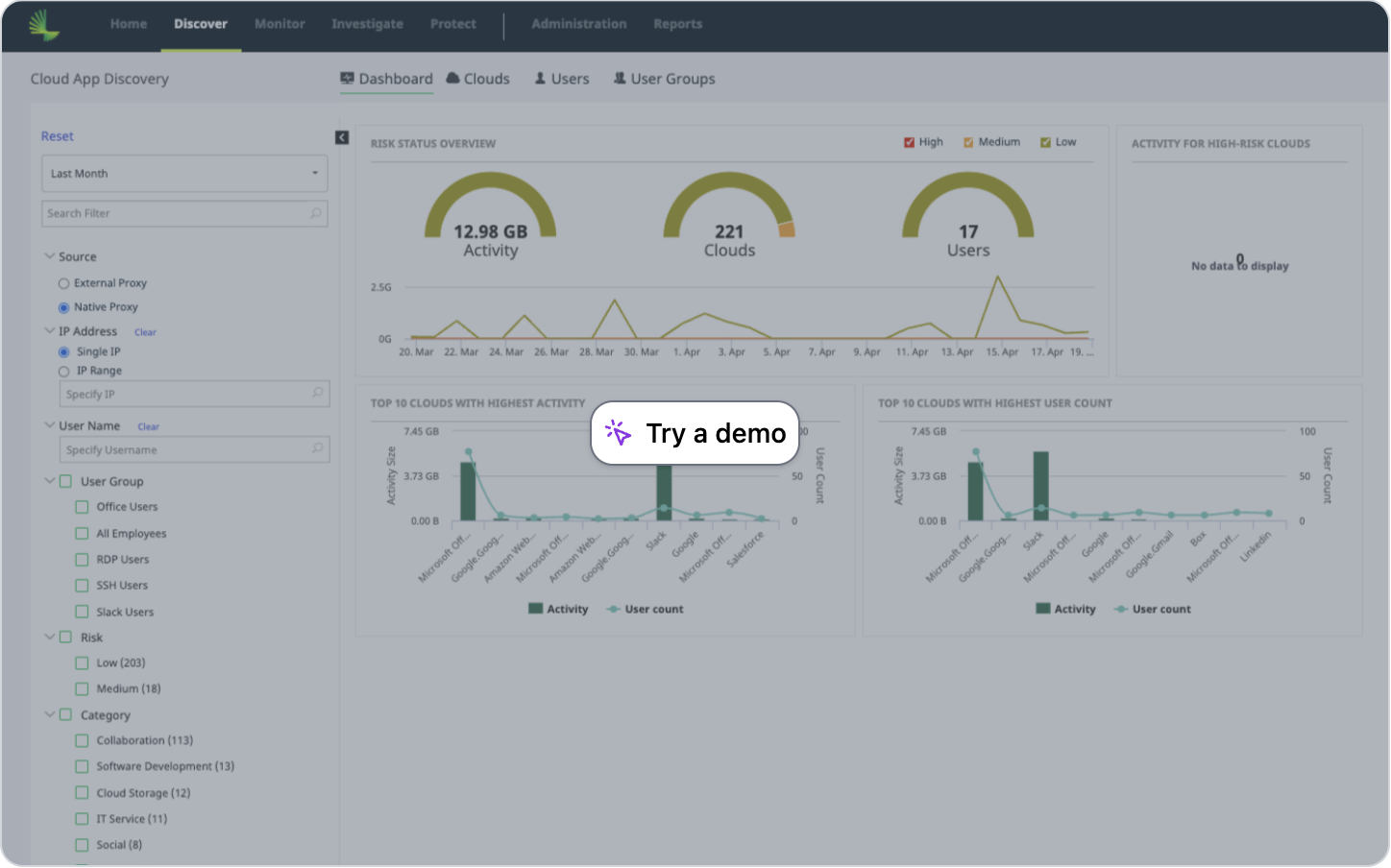Click the Reset link above filters
Image resolution: width=1391 pixels, height=868 pixels.
57,135
